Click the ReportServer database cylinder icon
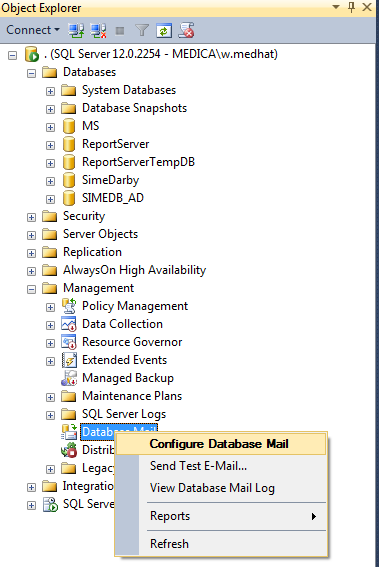379x567 pixels. [x=69, y=144]
